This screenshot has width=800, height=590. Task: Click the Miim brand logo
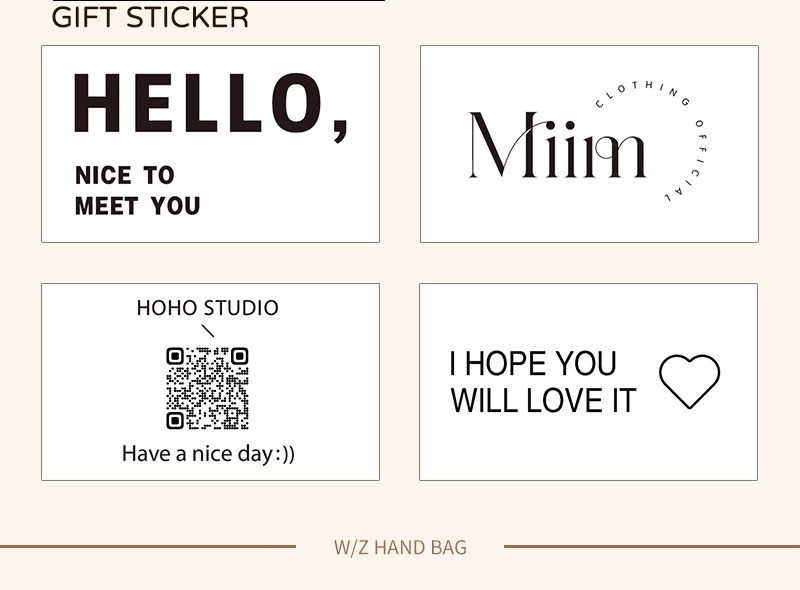(557, 146)
